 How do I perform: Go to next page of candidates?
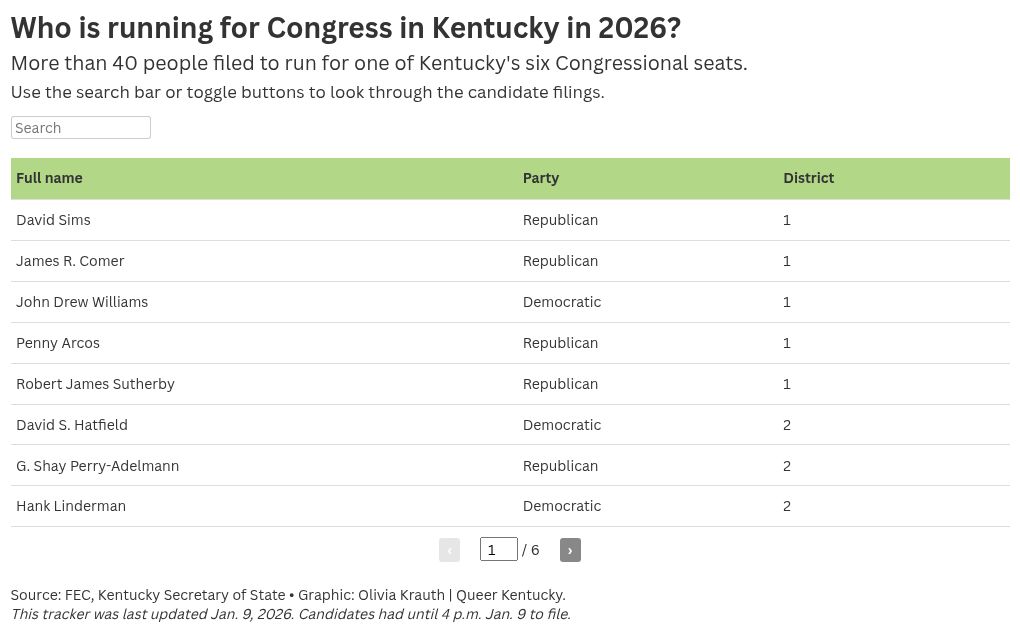coord(570,550)
